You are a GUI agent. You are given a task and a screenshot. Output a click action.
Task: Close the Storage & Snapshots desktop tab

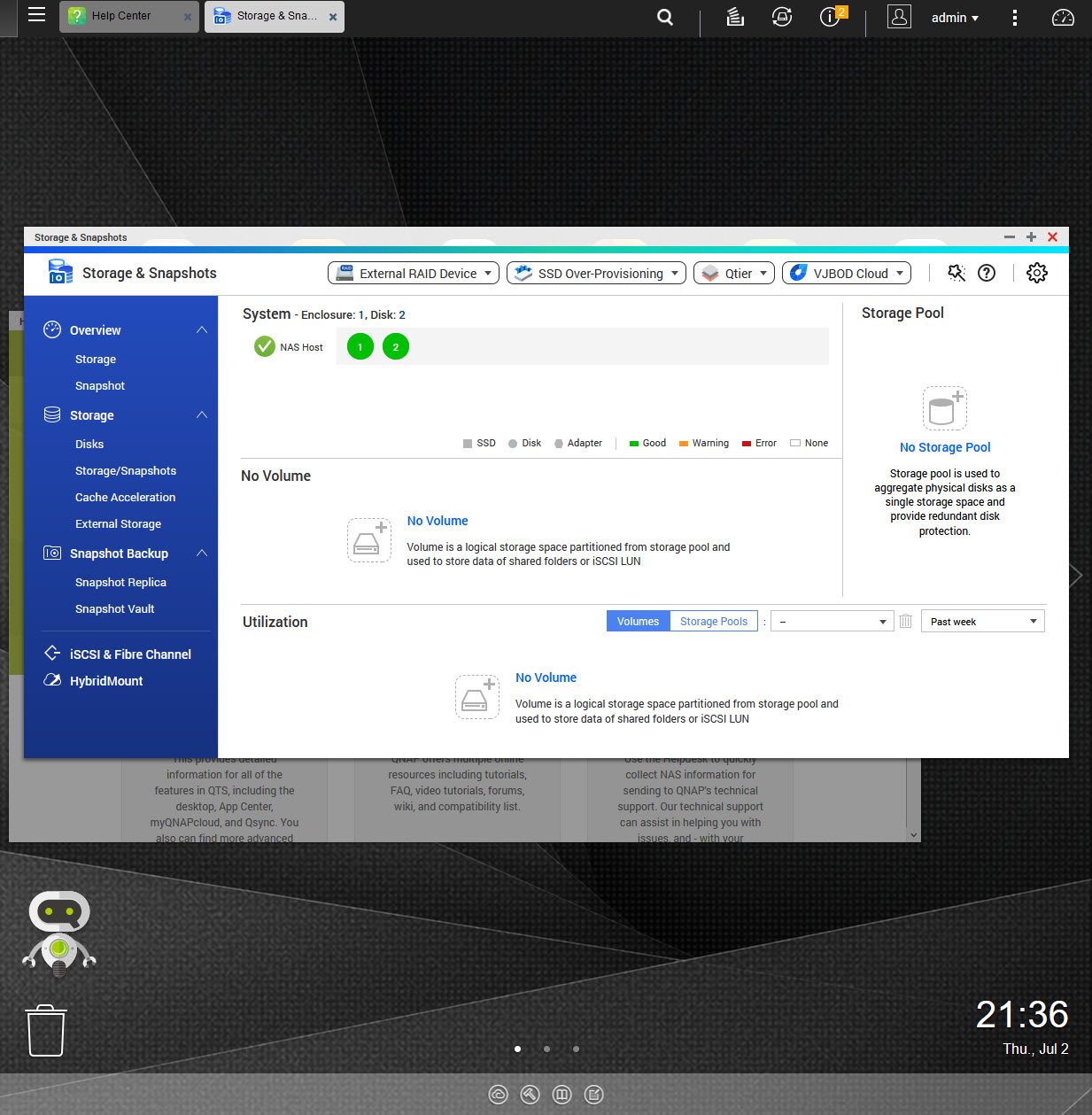[333, 17]
